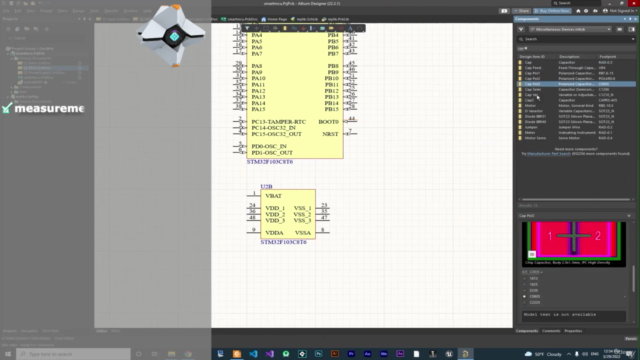Select the C0805 footprint radio button
Screen dimensions: 640x360
click(524, 297)
